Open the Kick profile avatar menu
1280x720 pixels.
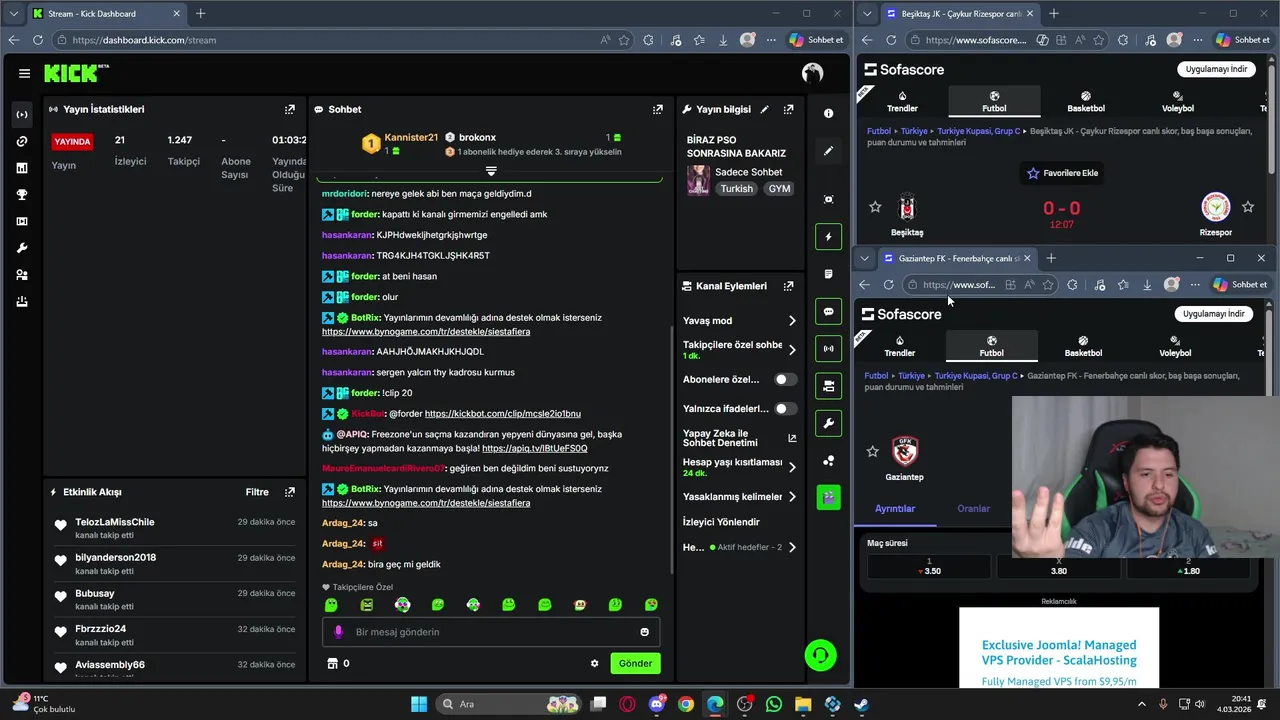click(812, 73)
